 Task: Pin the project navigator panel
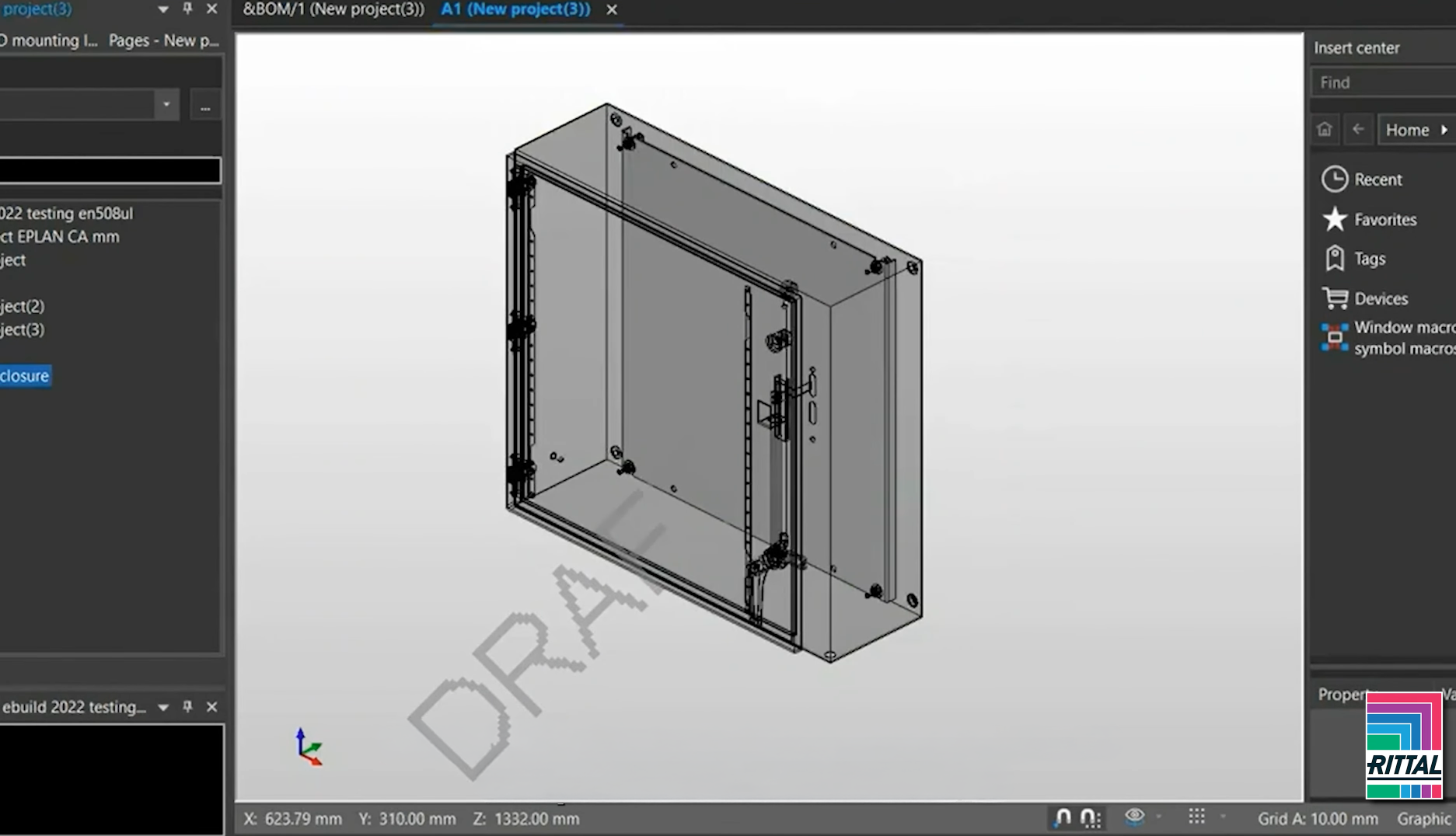pos(187,9)
